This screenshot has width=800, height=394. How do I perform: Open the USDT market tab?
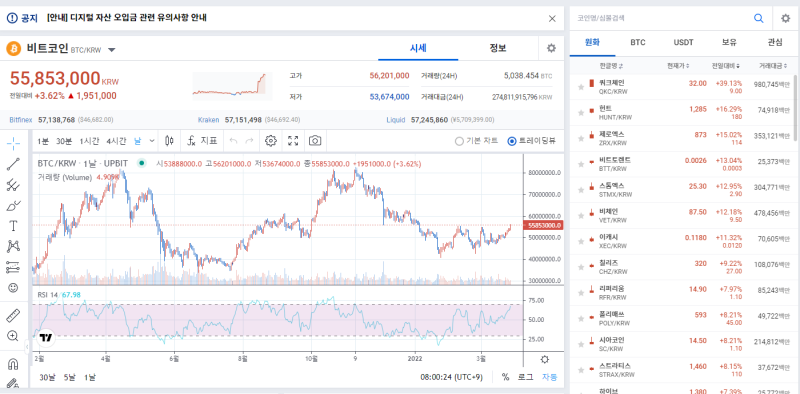click(x=683, y=42)
